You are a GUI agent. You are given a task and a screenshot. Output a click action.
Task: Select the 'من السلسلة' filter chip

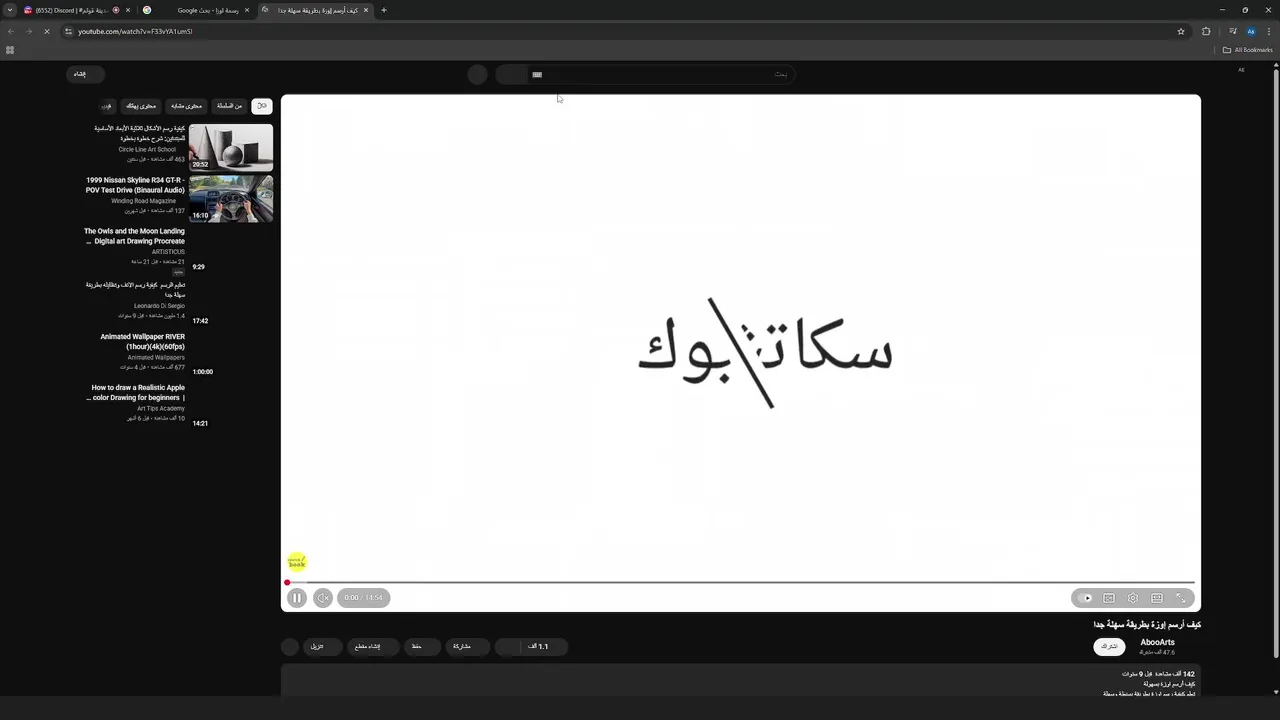pos(230,106)
